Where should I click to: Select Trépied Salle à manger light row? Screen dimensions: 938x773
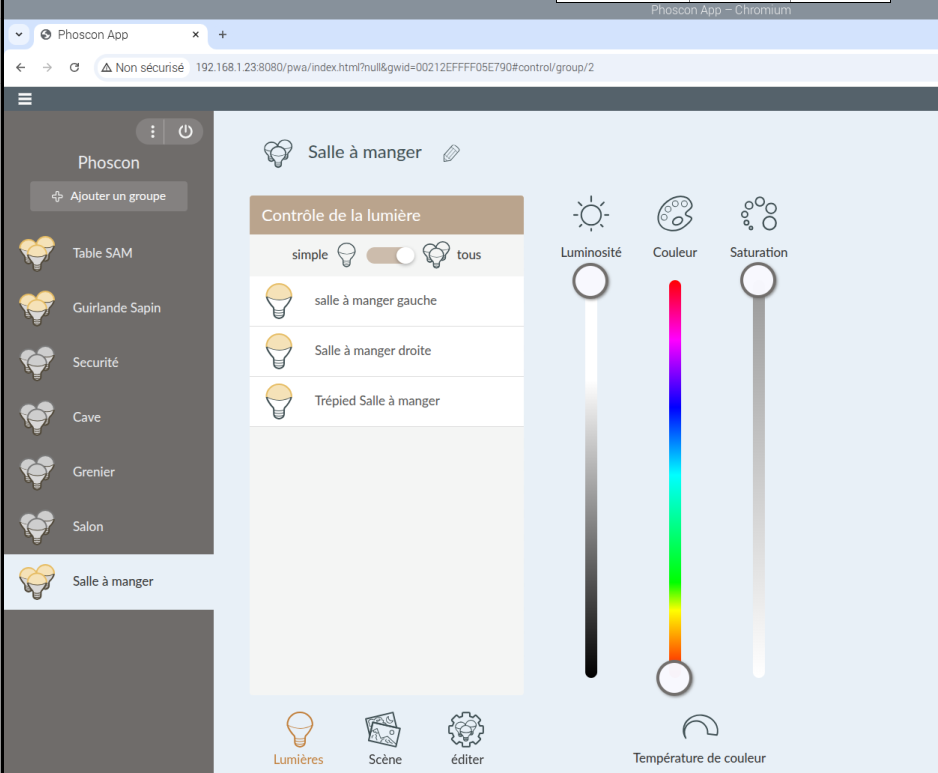point(386,401)
